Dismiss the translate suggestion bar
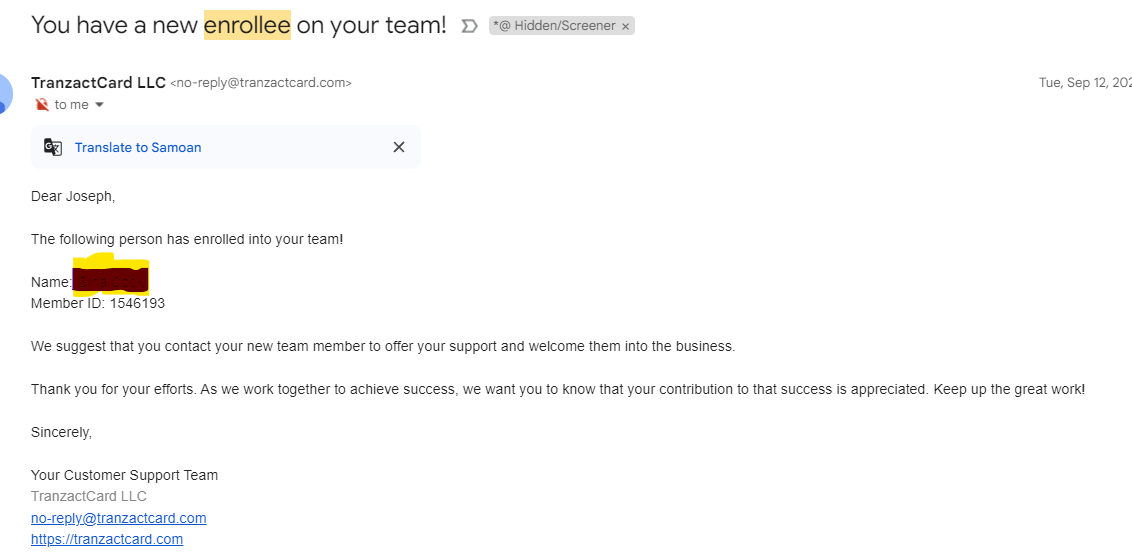The height and width of the screenshot is (560, 1132). (x=399, y=147)
